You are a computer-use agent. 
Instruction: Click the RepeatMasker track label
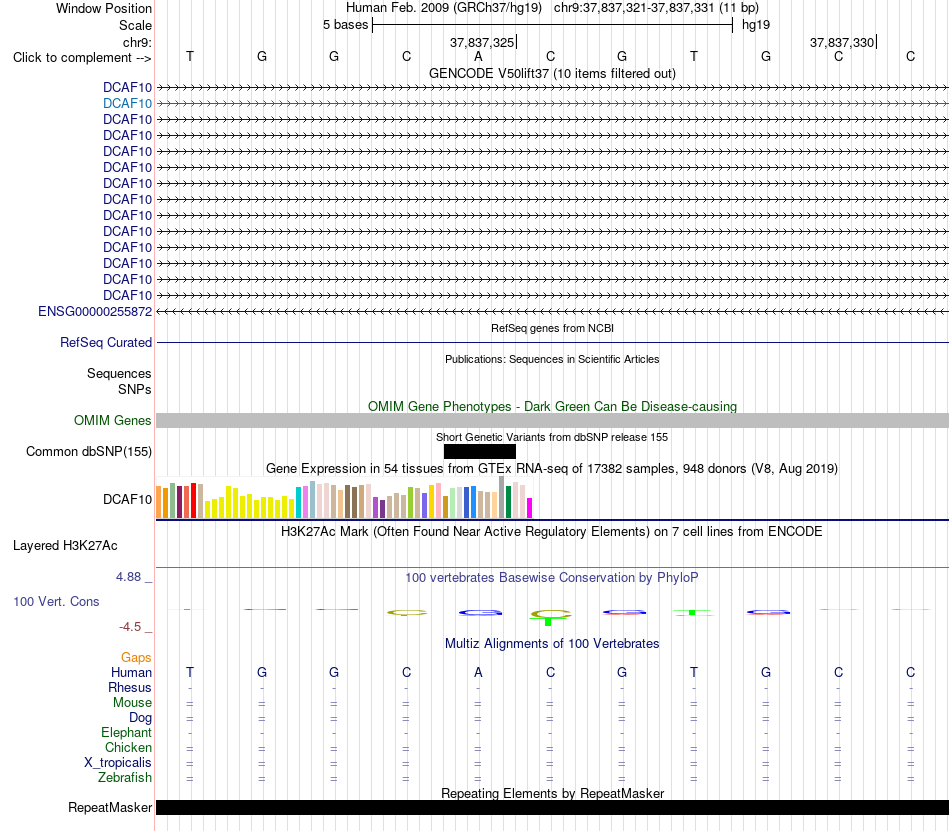pos(110,808)
